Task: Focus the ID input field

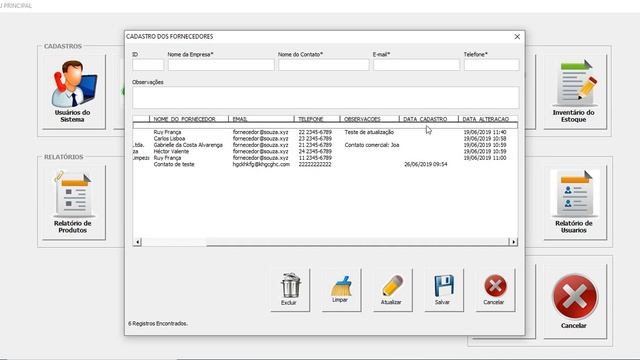Action: tap(148, 65)
